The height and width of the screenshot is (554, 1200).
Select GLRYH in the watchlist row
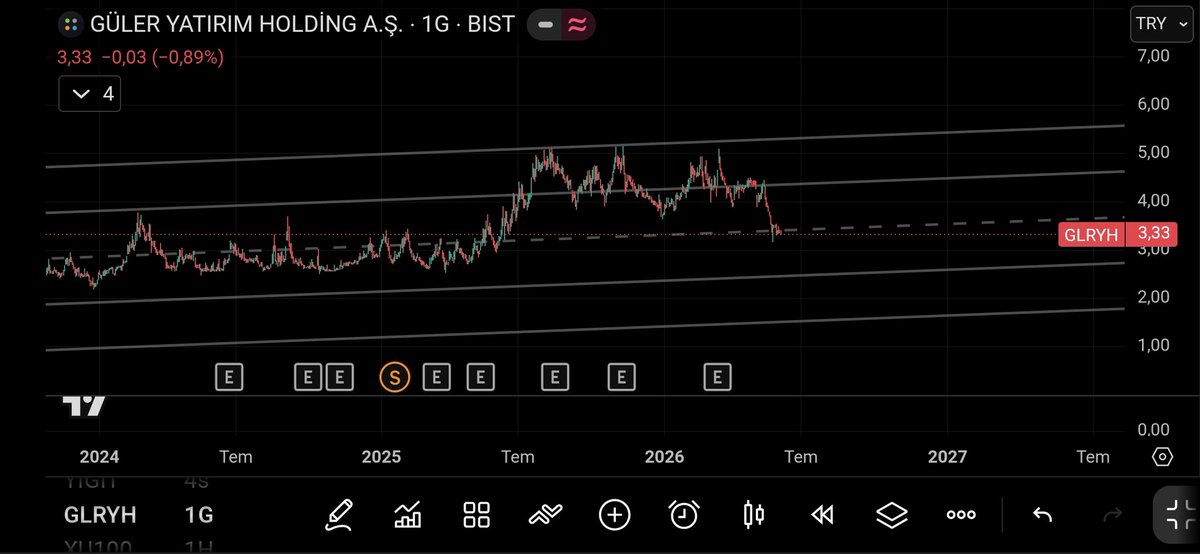pyautogui.click(x=100, y=516)
